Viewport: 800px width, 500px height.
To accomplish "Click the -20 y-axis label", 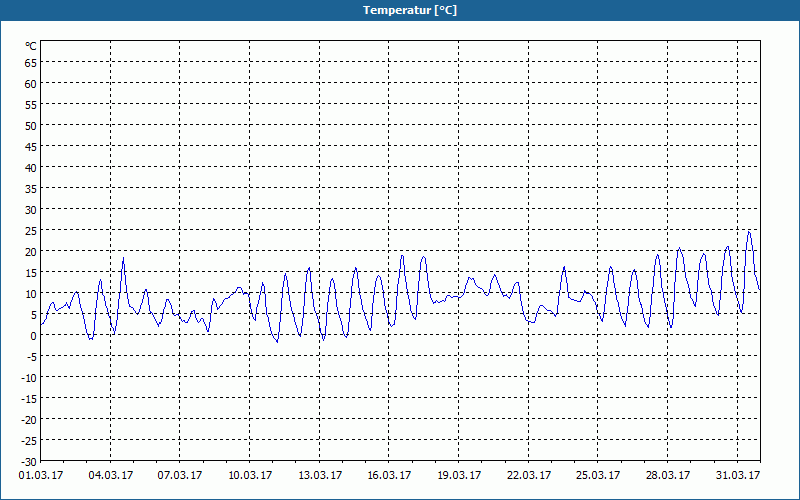I will point(29,419).
